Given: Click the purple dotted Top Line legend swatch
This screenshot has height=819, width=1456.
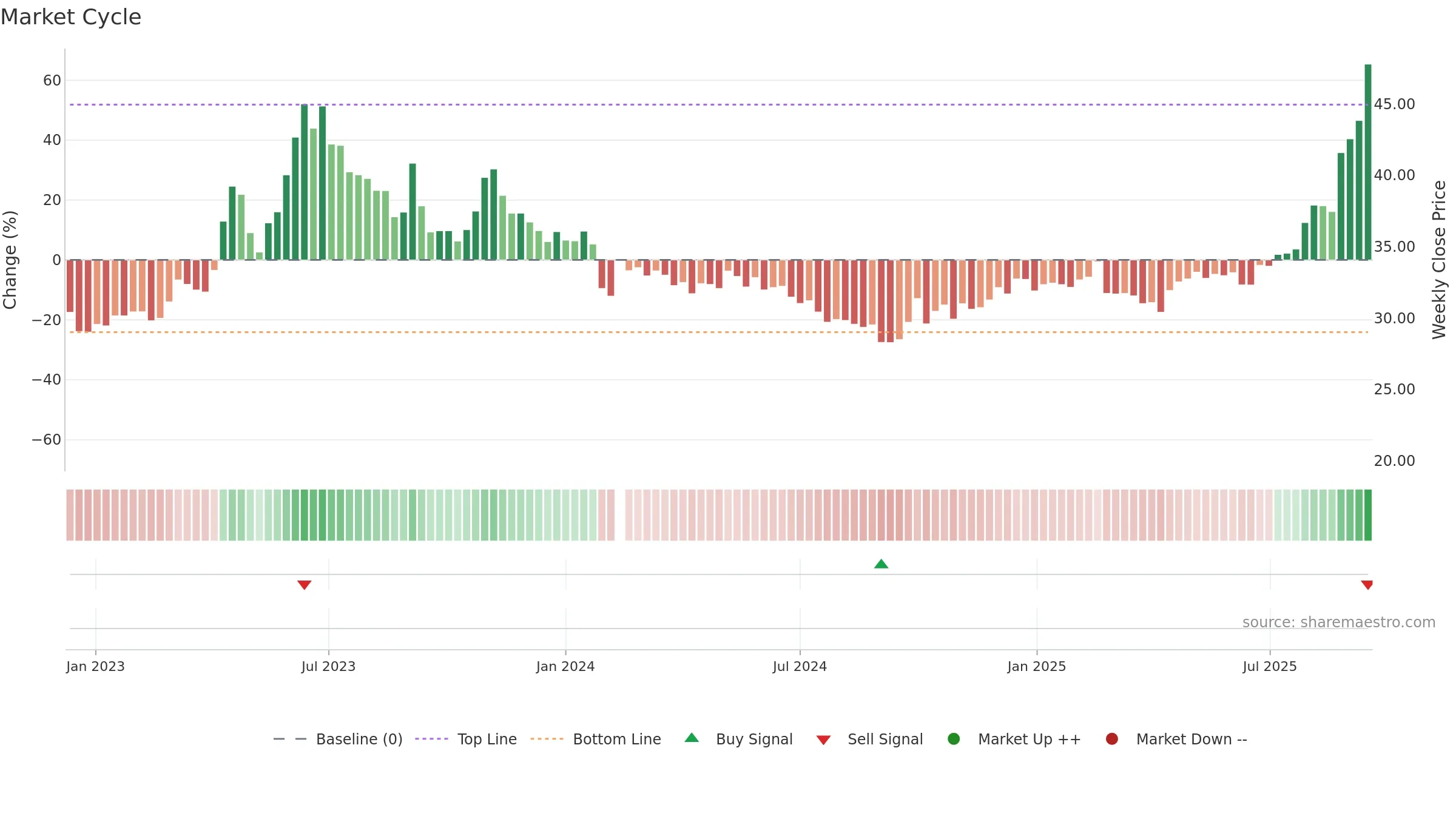Looking at the screenshot, I should 431,739.
